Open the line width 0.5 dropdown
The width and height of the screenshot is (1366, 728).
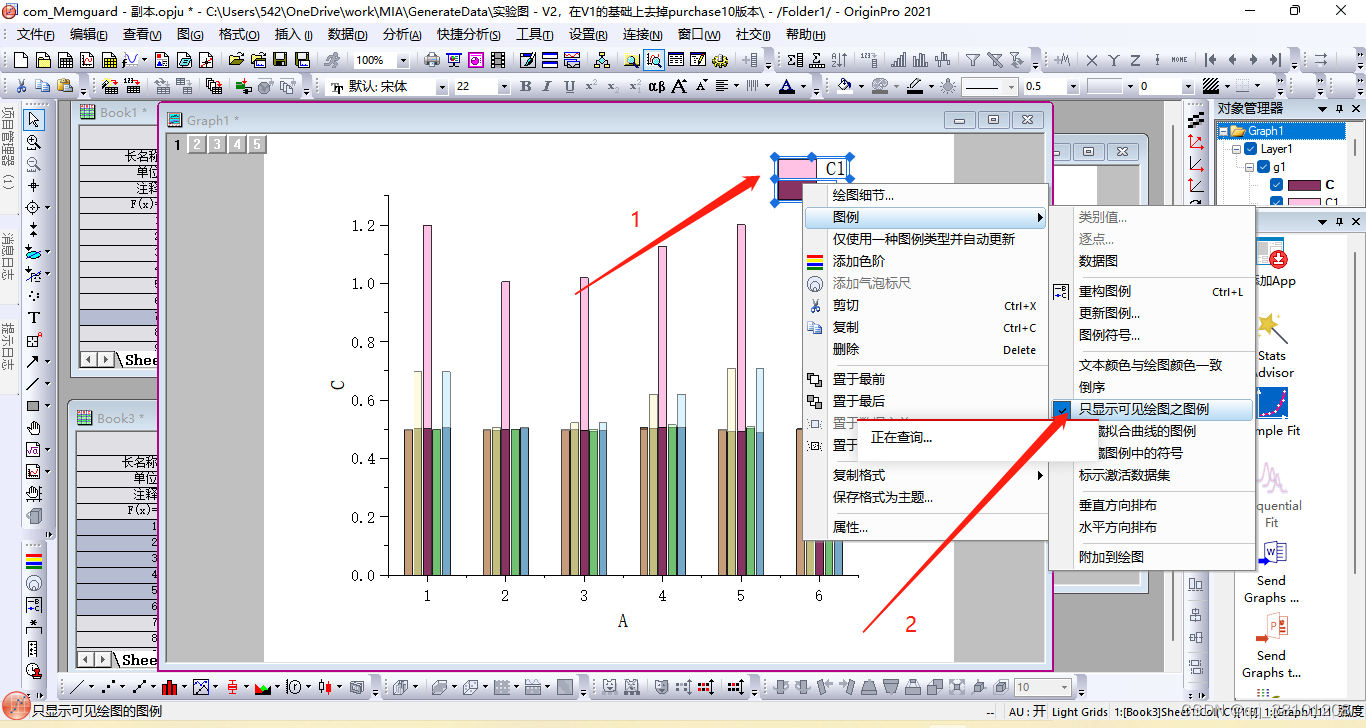[1073, 87]
